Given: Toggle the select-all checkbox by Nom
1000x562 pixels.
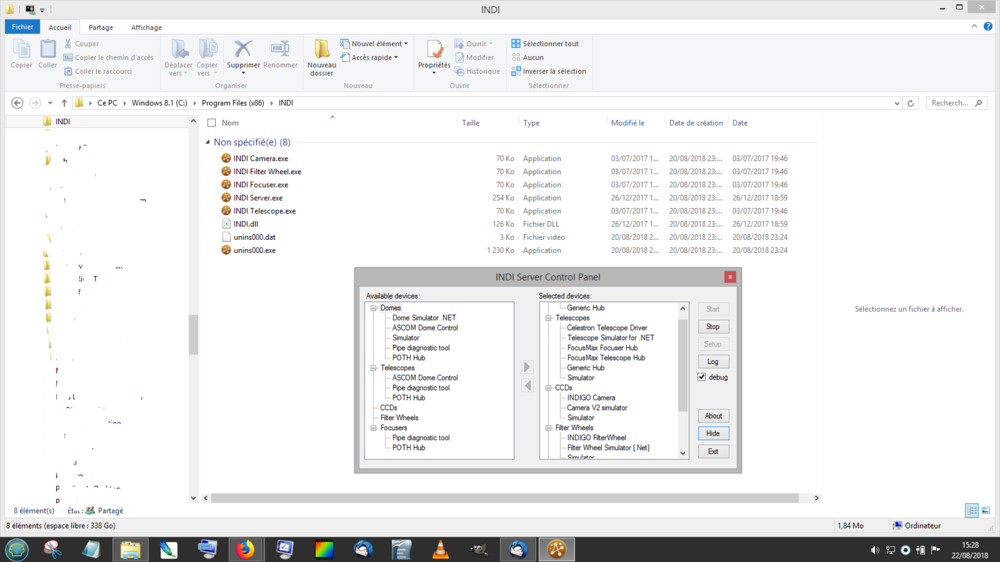Looking at the screenshot, I should [x=212, y=122].
